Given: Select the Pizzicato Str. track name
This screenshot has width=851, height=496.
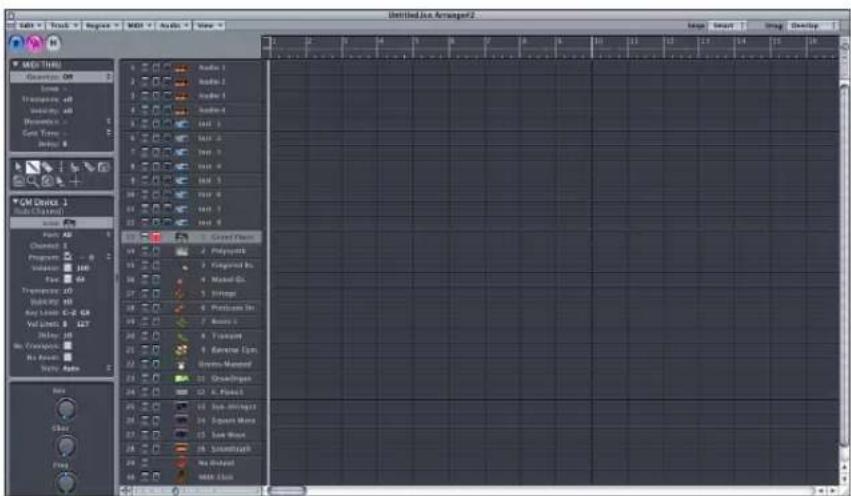Looking at the screenshot, I should [x=232, y=308].
